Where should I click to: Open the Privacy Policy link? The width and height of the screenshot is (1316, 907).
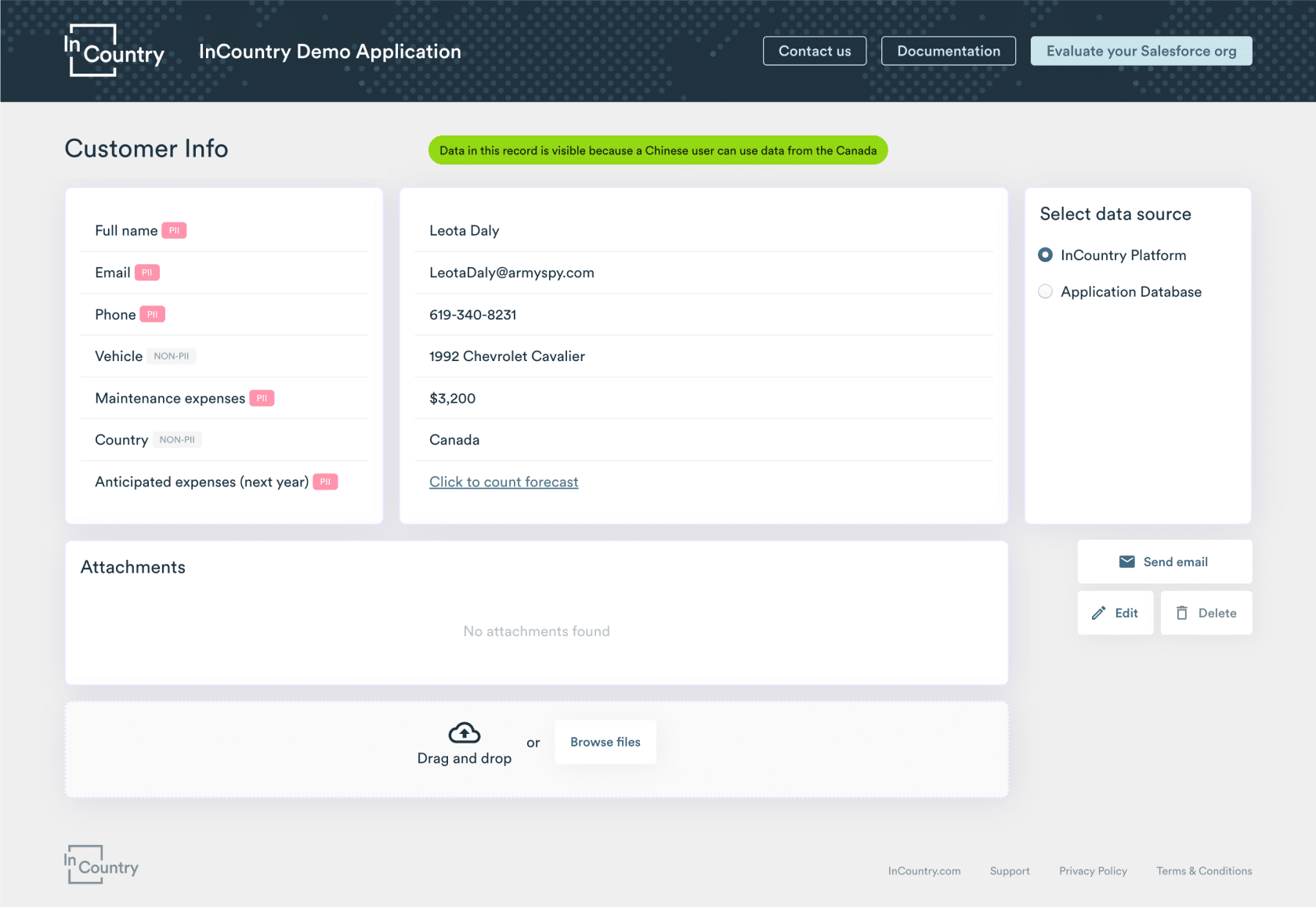coord(1094,870)
